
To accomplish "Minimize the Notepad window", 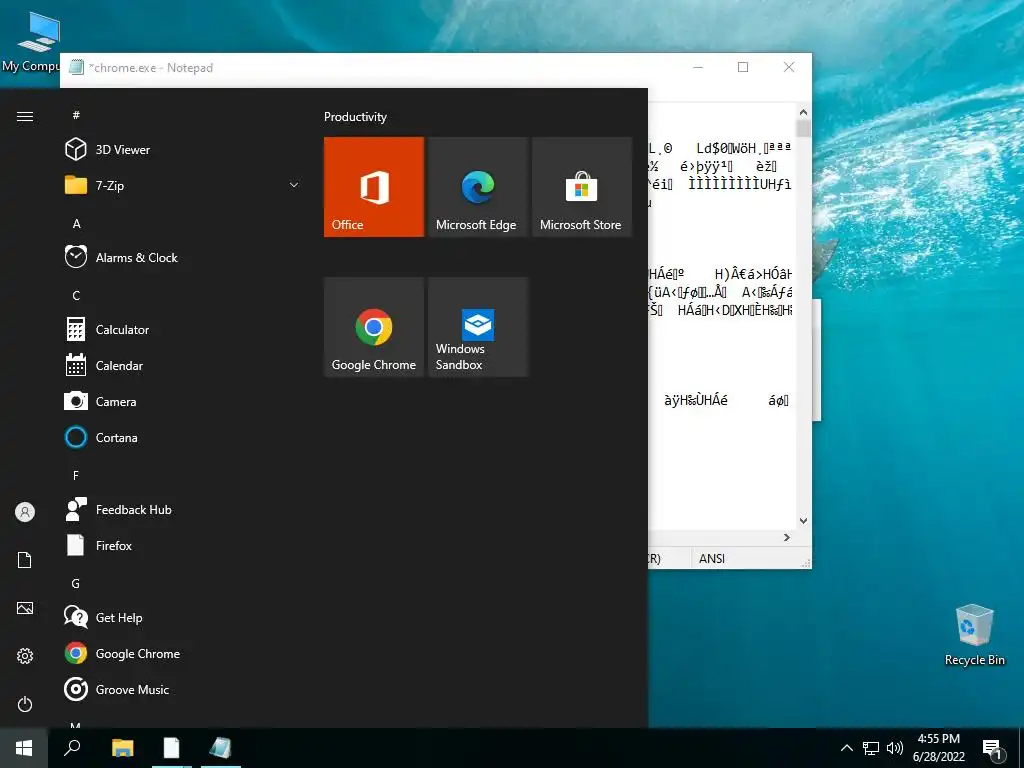I will pyautogui.click(x=698, y=67).
